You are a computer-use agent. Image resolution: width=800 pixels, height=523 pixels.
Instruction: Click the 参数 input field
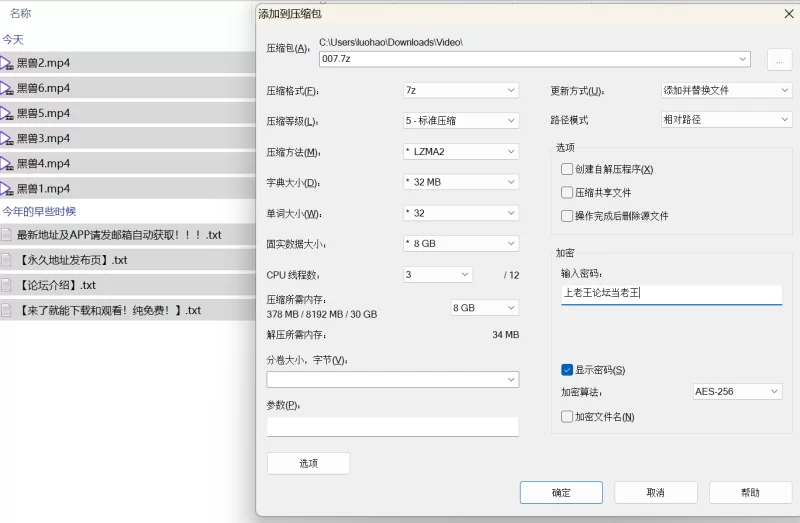tap(392, 427)
